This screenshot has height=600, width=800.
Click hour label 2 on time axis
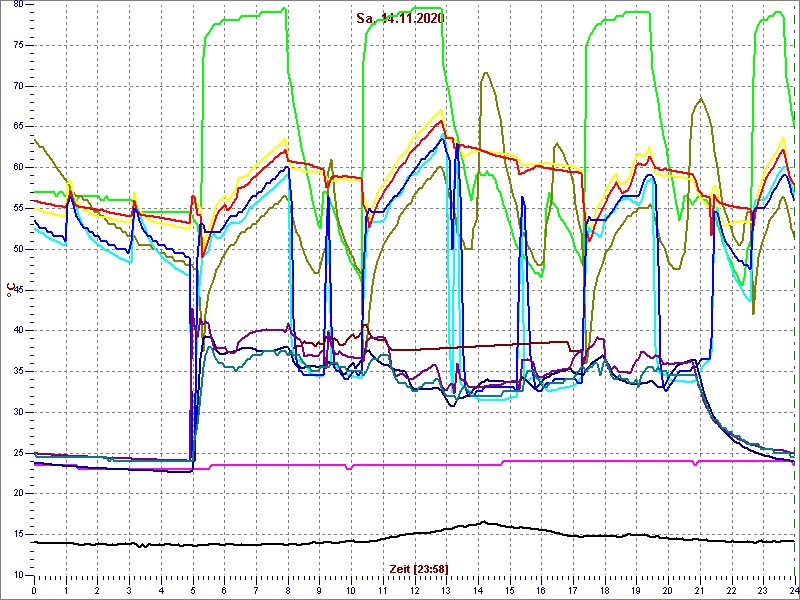click(x=97, y=590)
